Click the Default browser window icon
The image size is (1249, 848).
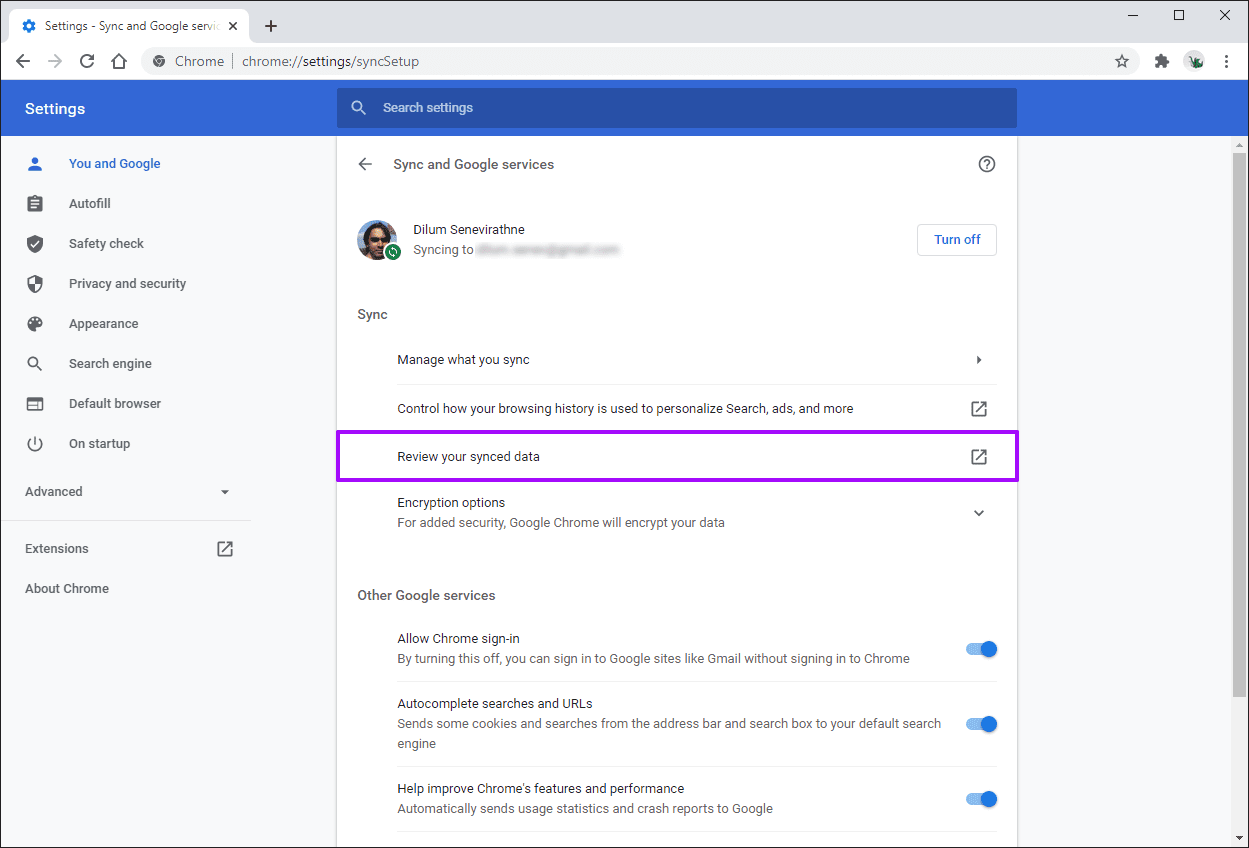(35, 403)
